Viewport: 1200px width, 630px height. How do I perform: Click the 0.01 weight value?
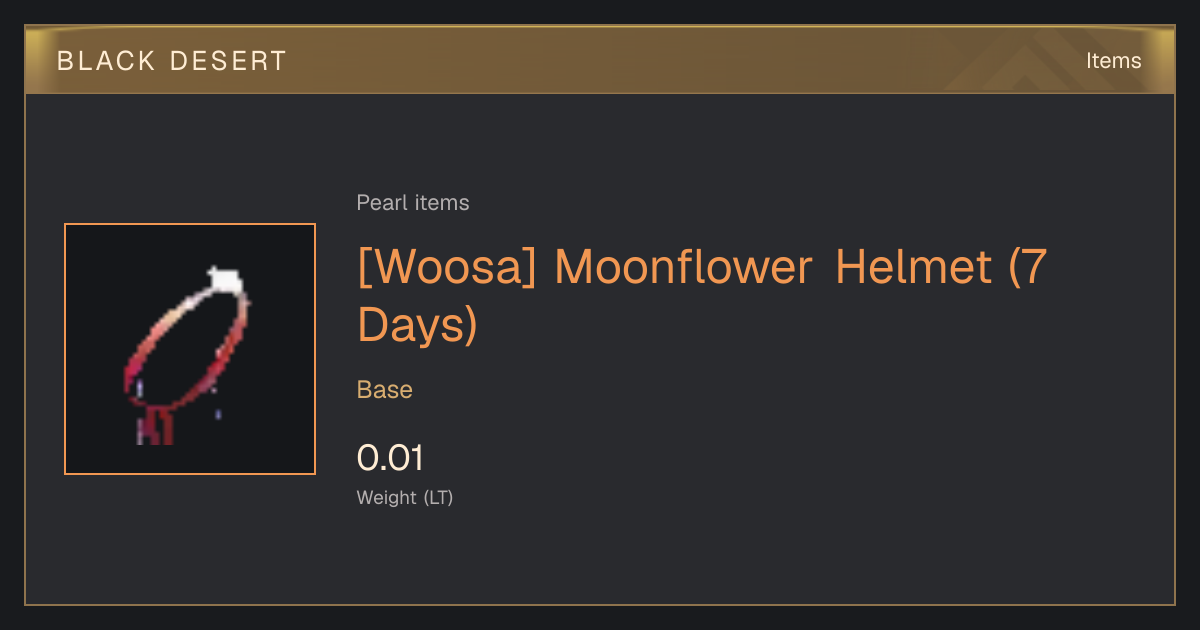[x=390, y=458]
